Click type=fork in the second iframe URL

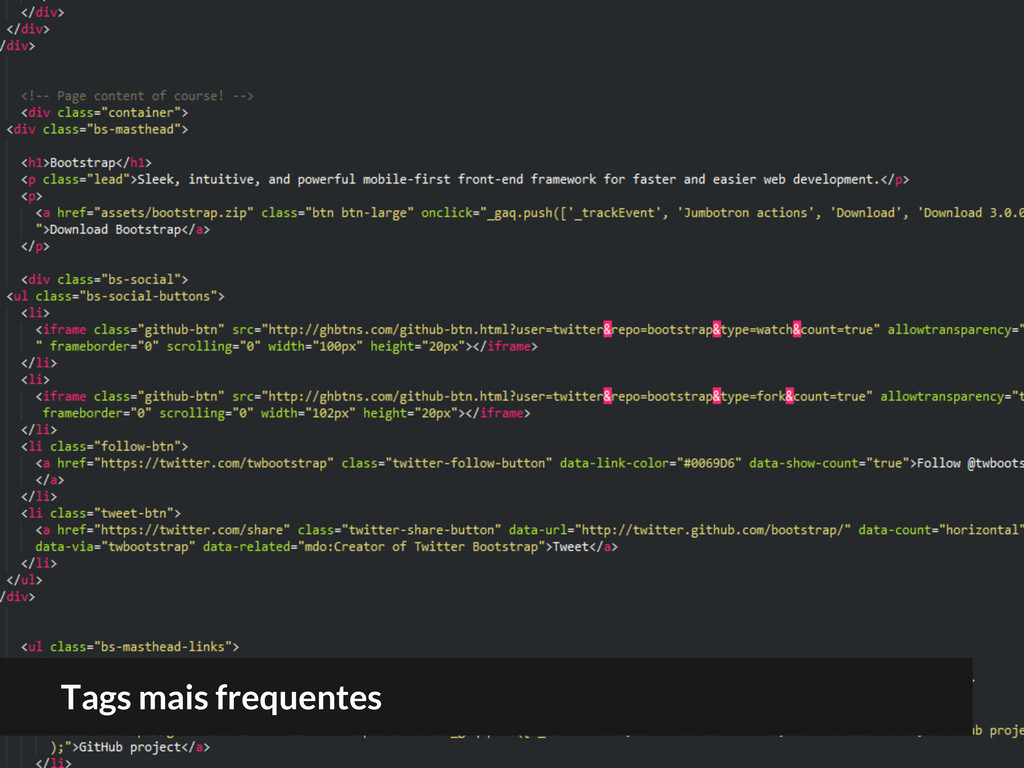pyautogui.click(x=752, y=396)
